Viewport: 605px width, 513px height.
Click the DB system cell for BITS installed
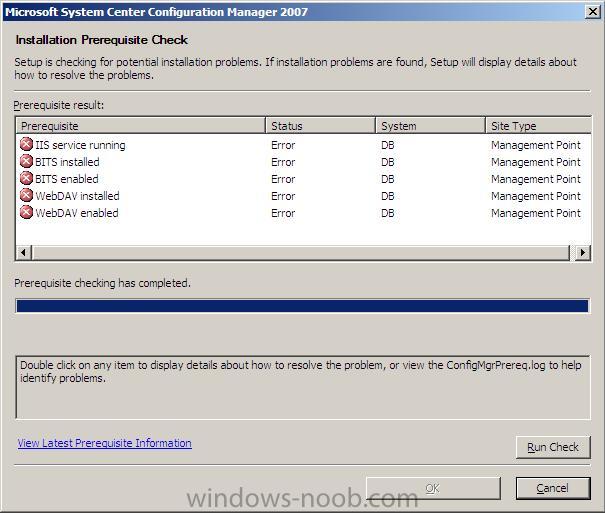click(388, 162)
